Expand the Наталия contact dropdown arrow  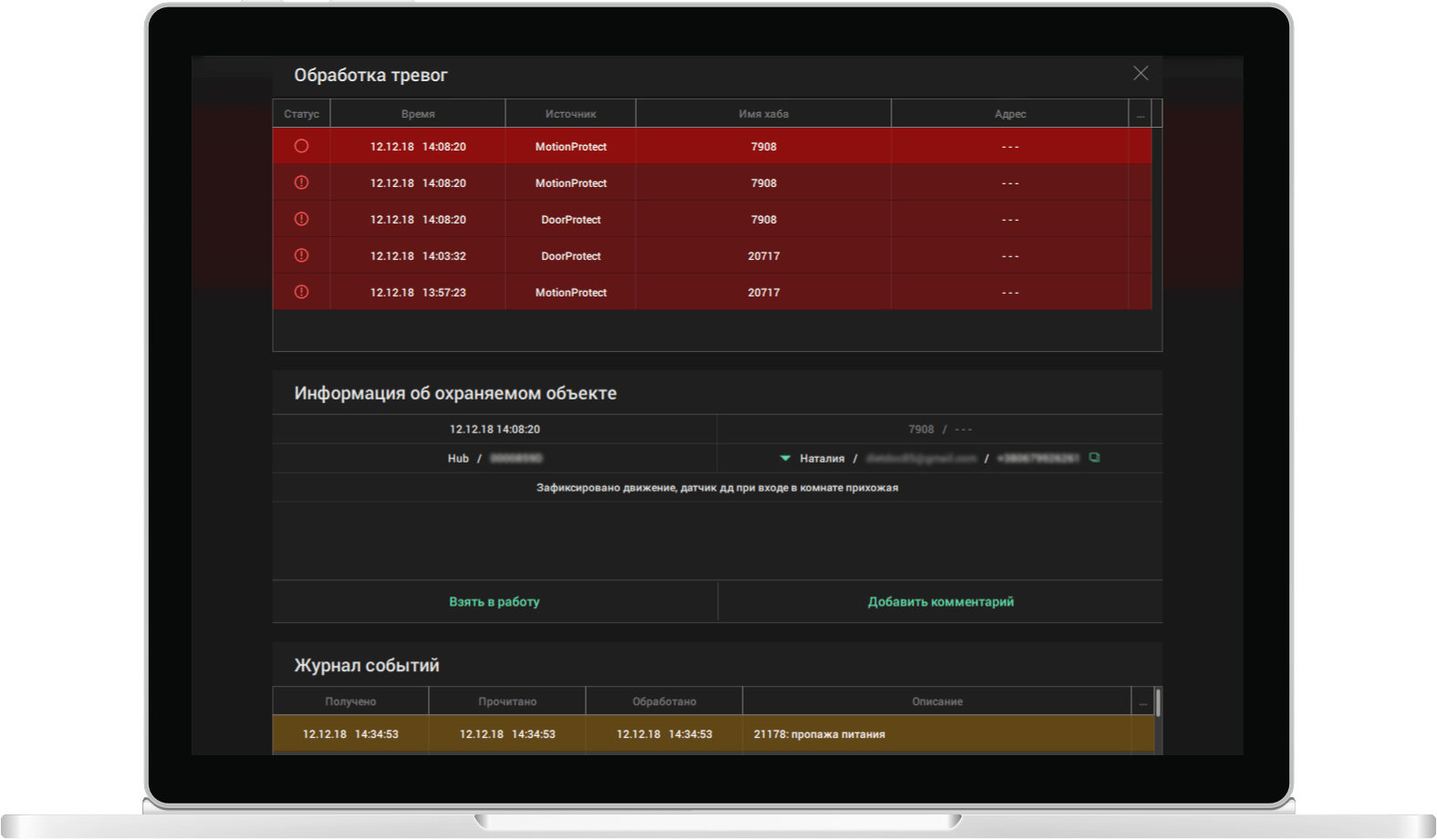tap(785, 458)
